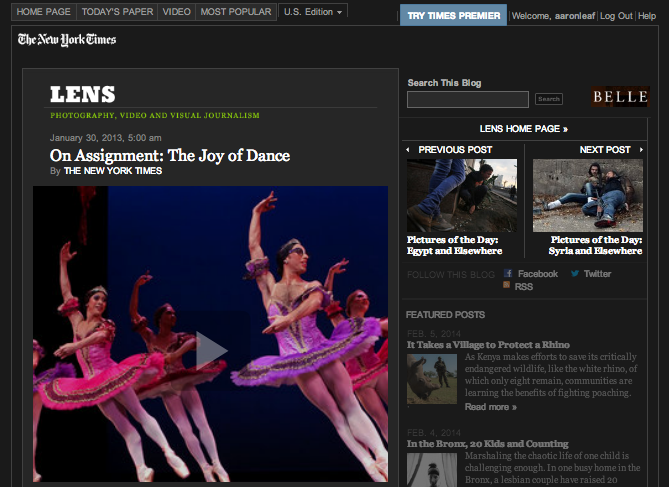Open Pictures of the Day: Syria and Elsewhere title
Image resolution: width=669 pixels, height=487 pixels.
coord(595,245)
